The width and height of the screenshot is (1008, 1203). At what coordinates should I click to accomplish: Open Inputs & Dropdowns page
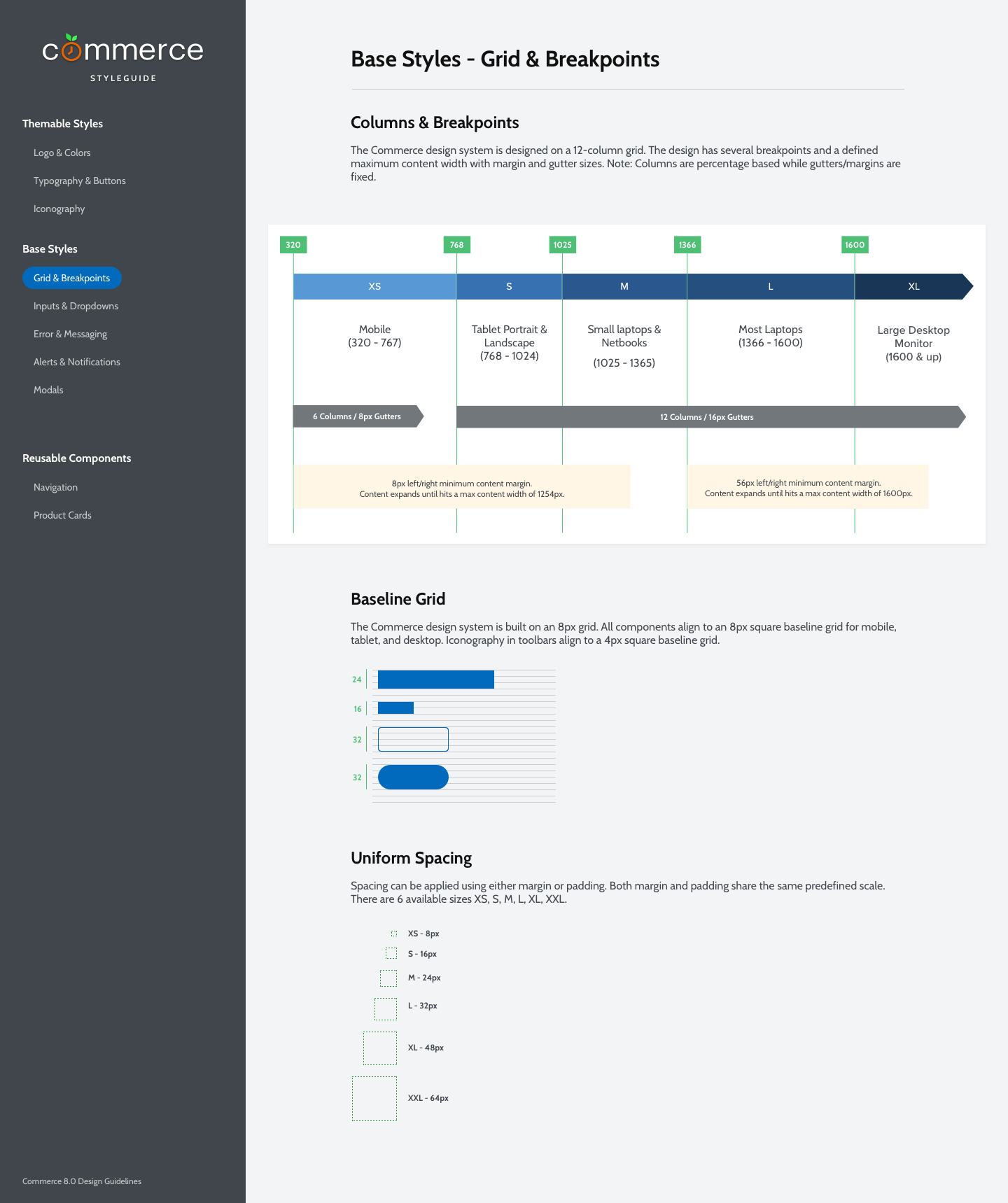tap(76, 306)
